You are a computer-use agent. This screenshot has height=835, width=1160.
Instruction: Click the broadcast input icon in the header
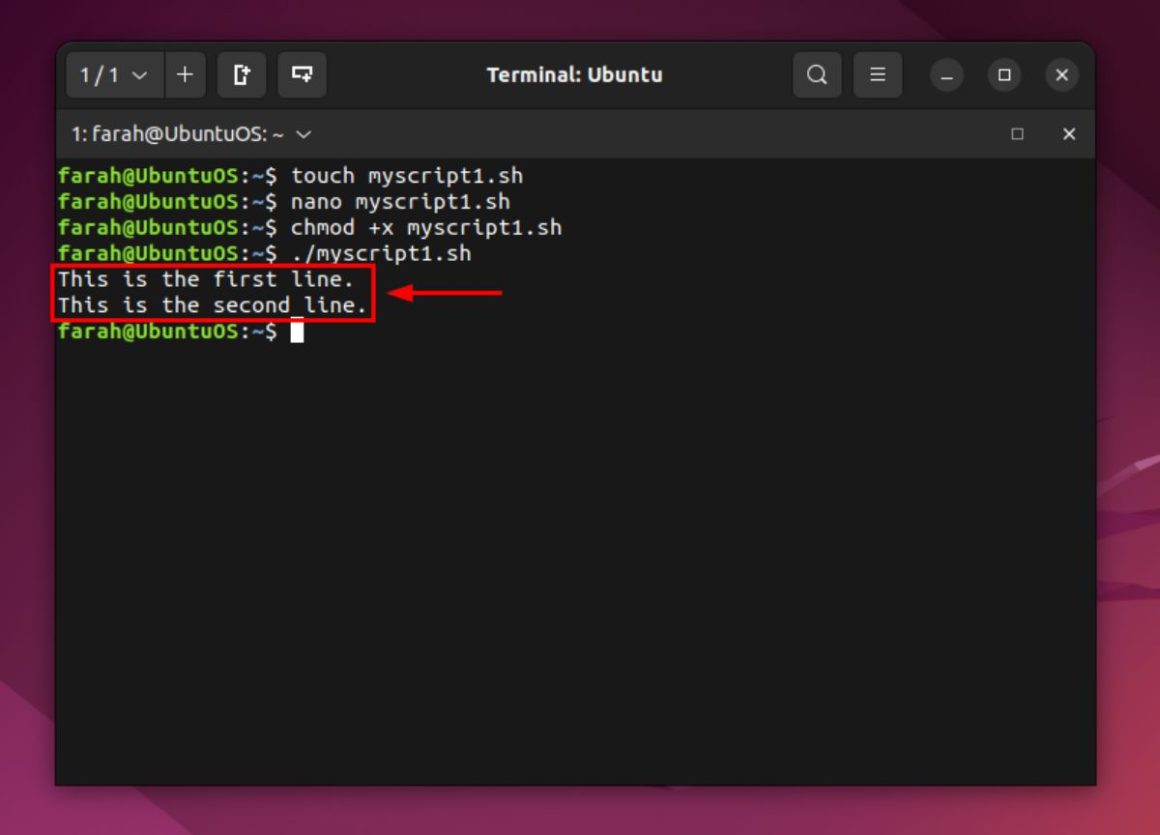click(302, 75)
